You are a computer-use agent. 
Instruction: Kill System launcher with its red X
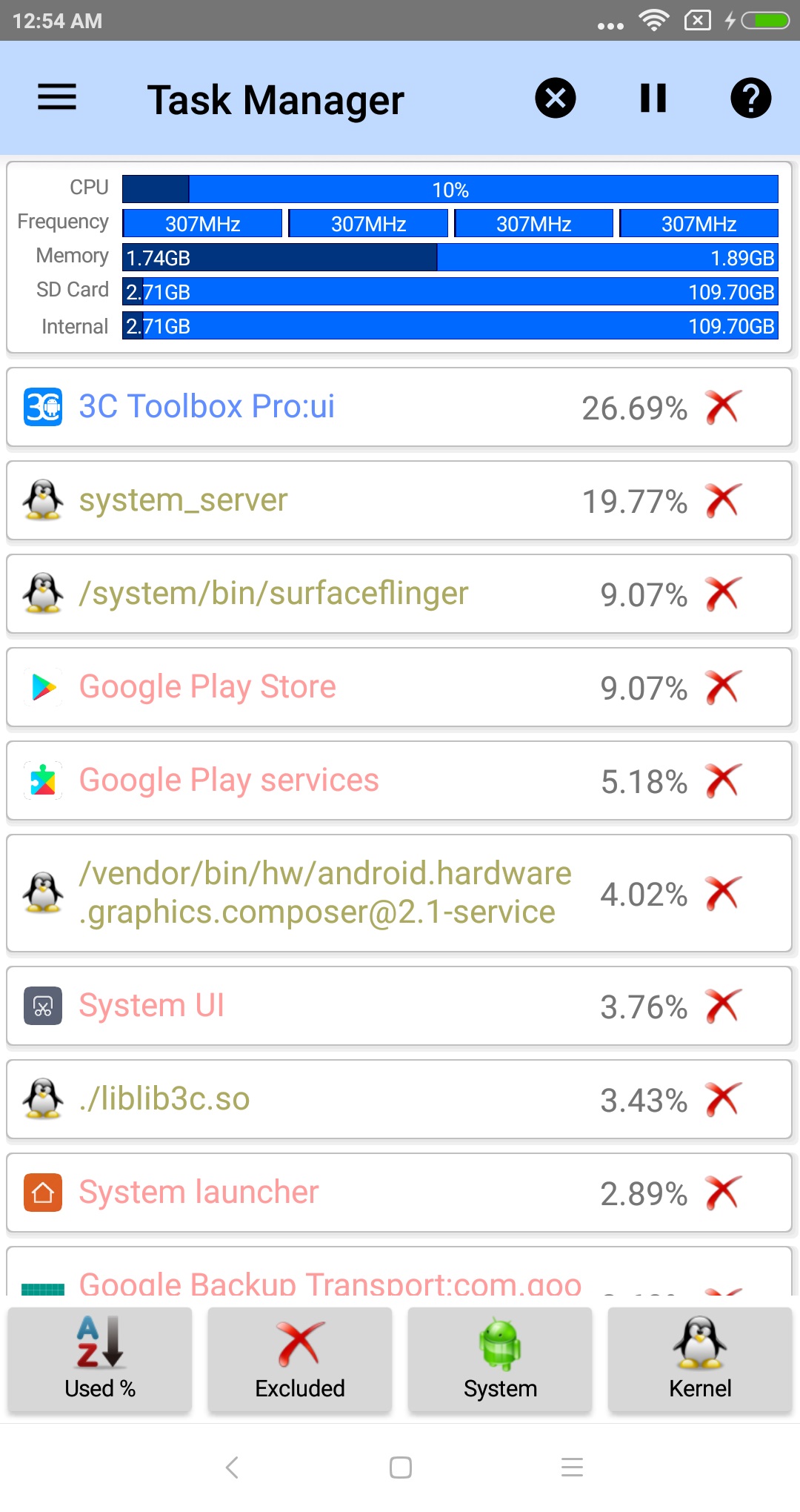pyautogui.click(x=723, y=1193)
